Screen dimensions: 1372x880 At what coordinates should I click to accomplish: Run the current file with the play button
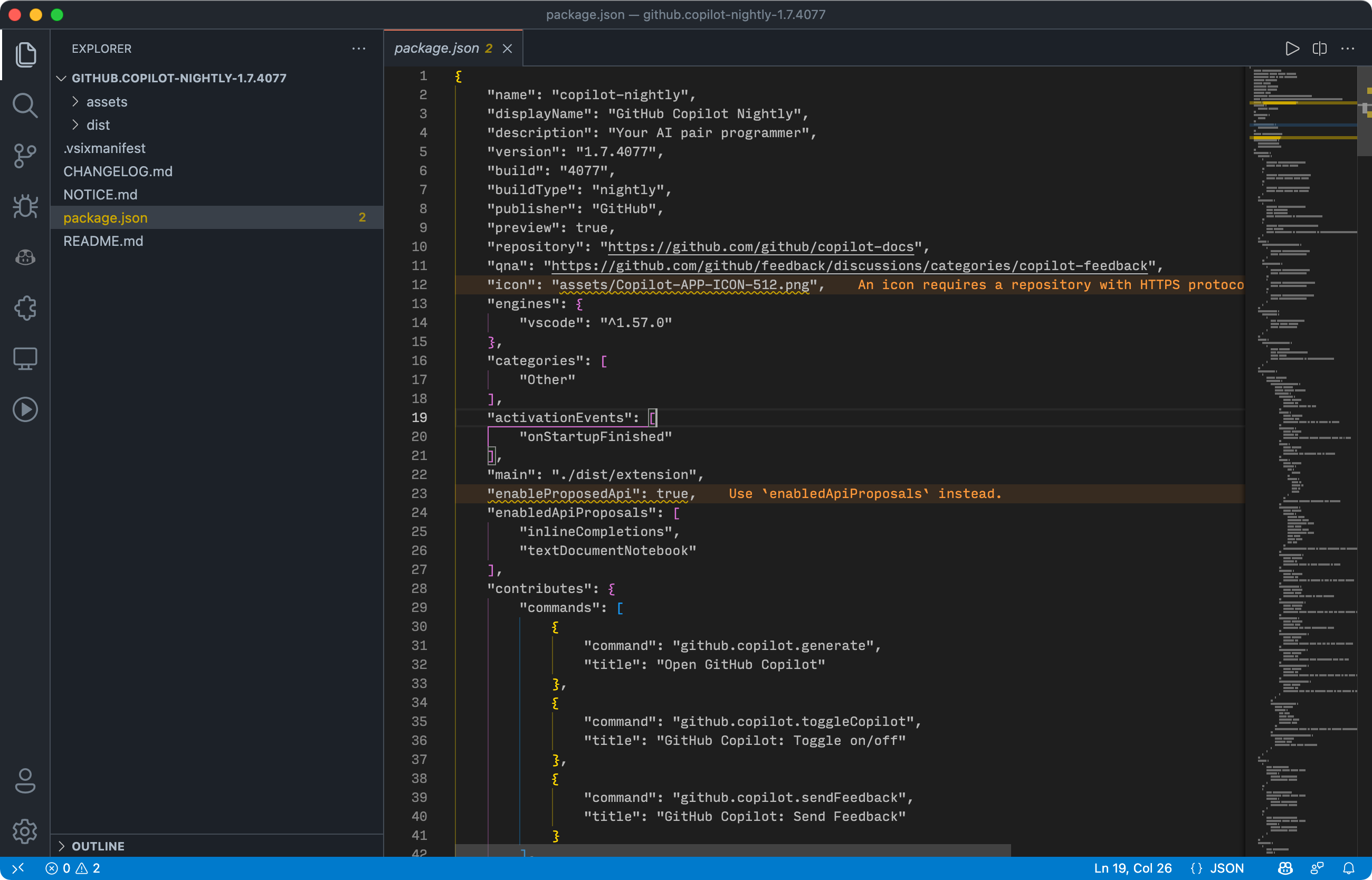[1292, 48]
